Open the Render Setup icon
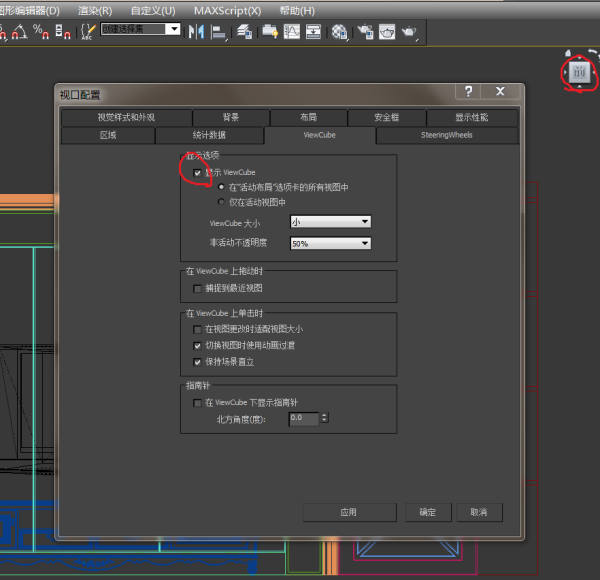Viewport: 600px width, 580px height. tap(365, 31)
